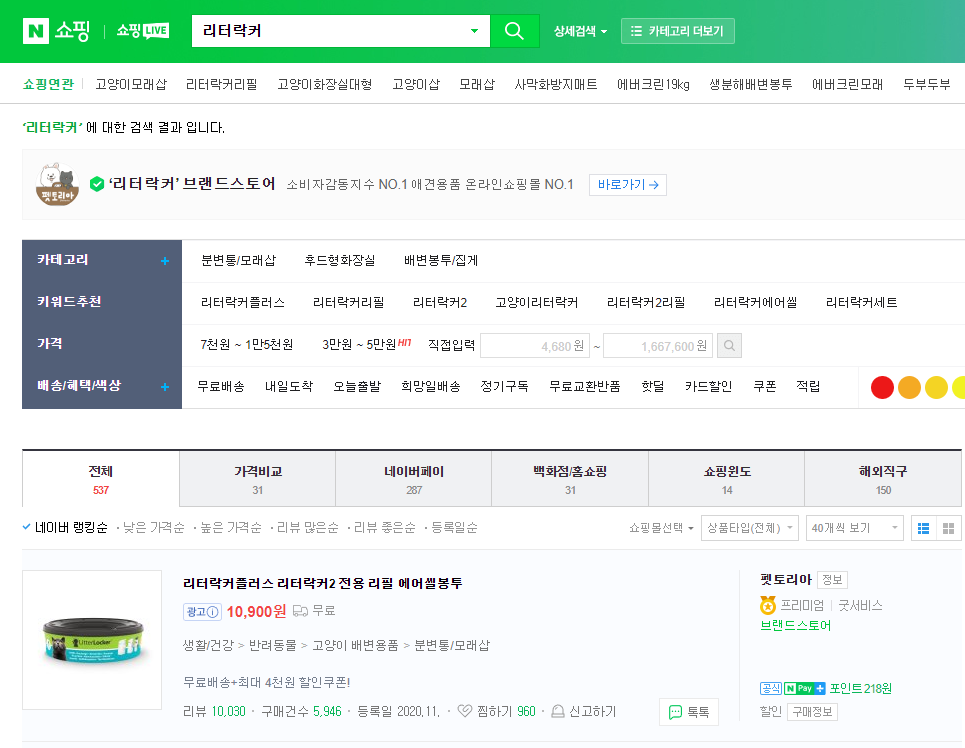The image size is (965, 748).
Task: Filter by 후드형화장실 category
Action: click(340, 260)
